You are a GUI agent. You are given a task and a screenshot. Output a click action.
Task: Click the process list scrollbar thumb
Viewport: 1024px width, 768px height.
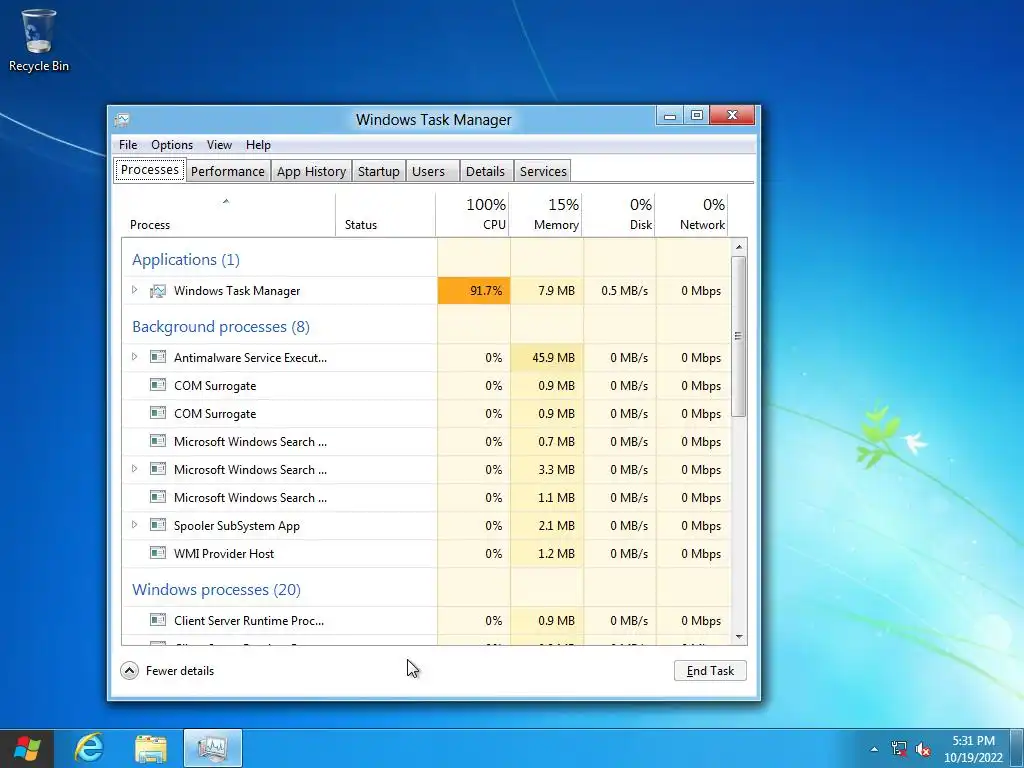click(x=739, y=336)
